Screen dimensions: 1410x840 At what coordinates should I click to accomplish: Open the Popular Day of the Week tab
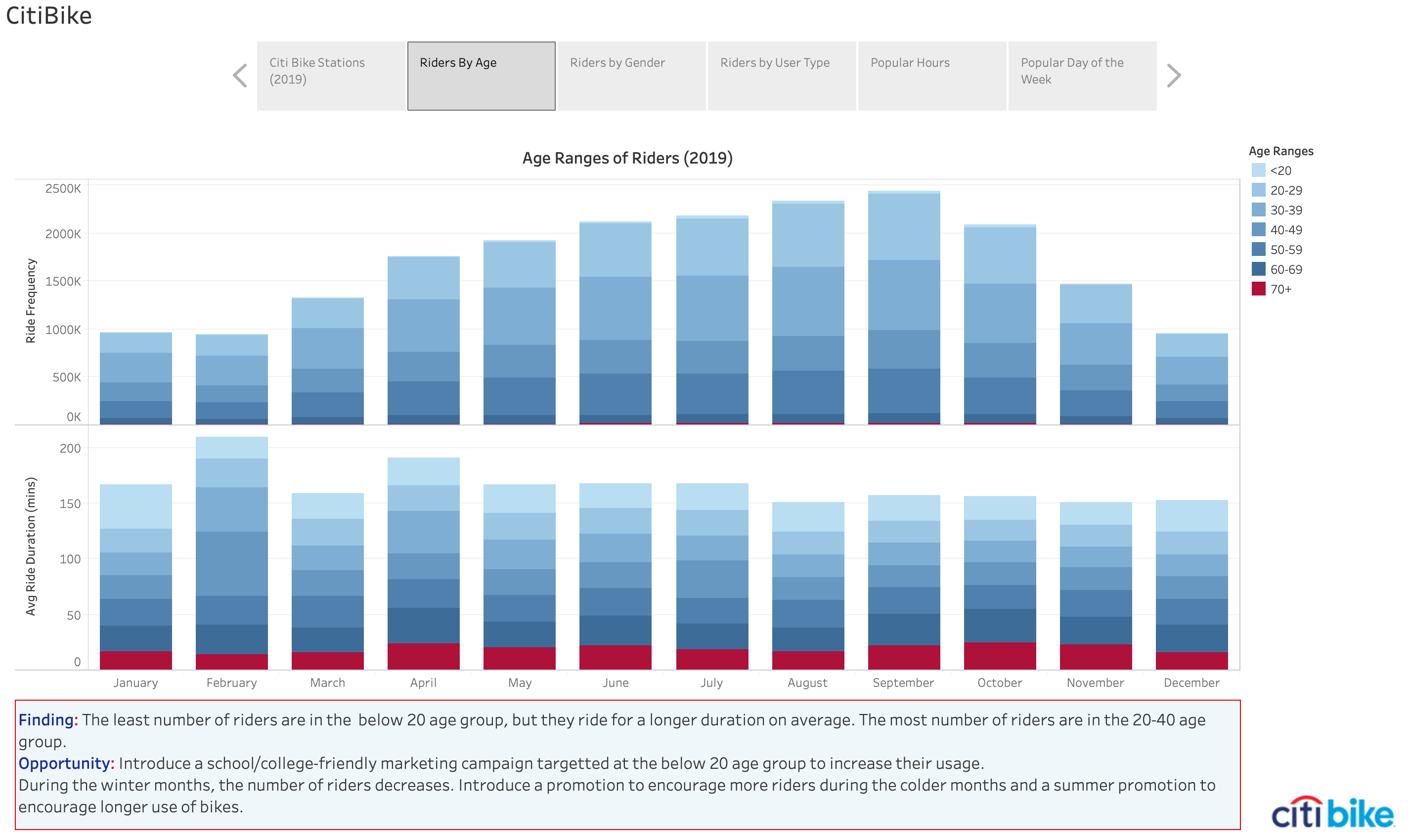pos(1083,76)
